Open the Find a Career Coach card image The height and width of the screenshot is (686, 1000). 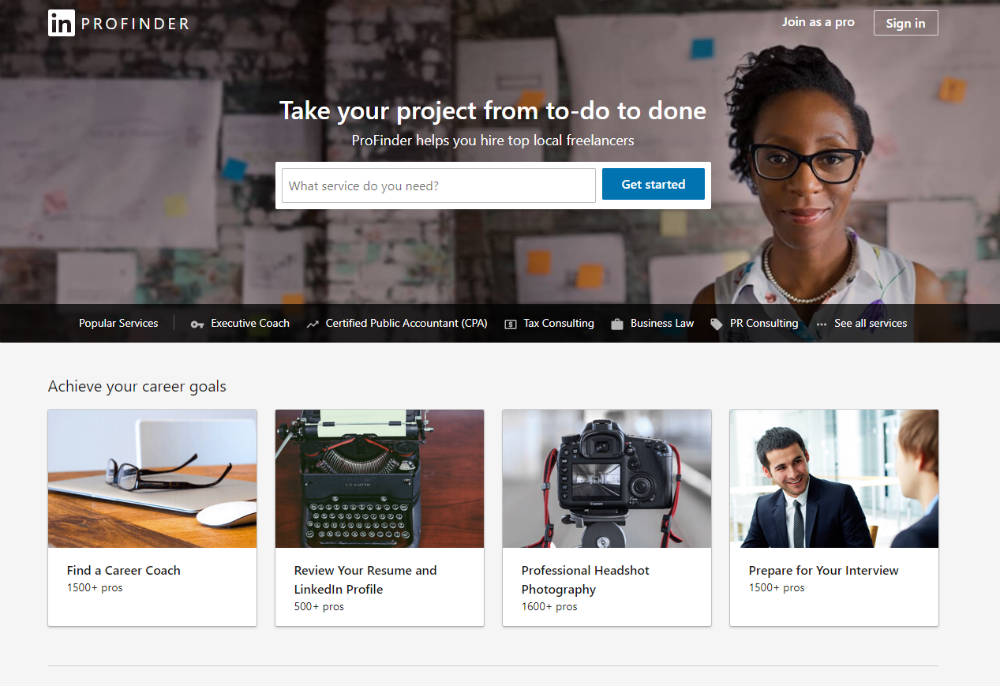[152, 478]
